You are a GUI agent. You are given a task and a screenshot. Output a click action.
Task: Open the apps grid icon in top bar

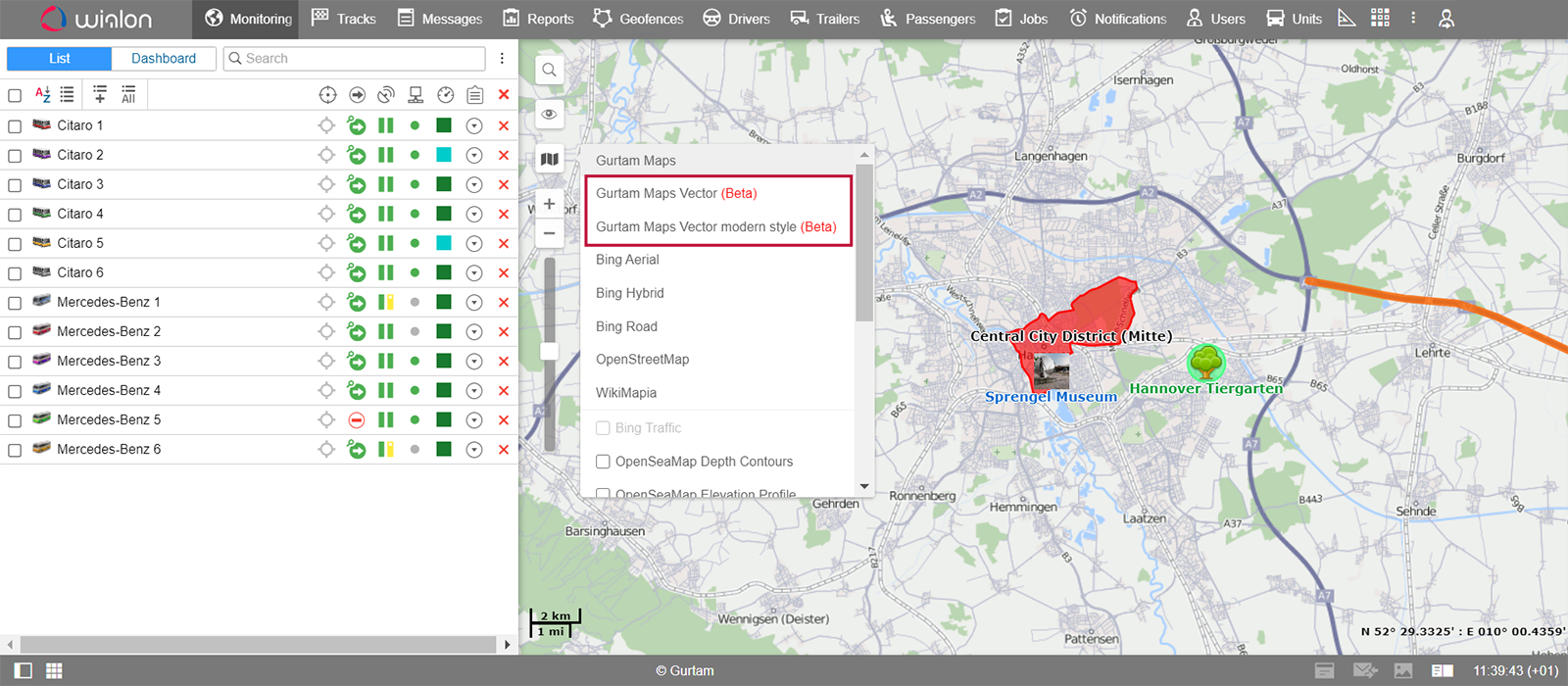(1380, 18)
